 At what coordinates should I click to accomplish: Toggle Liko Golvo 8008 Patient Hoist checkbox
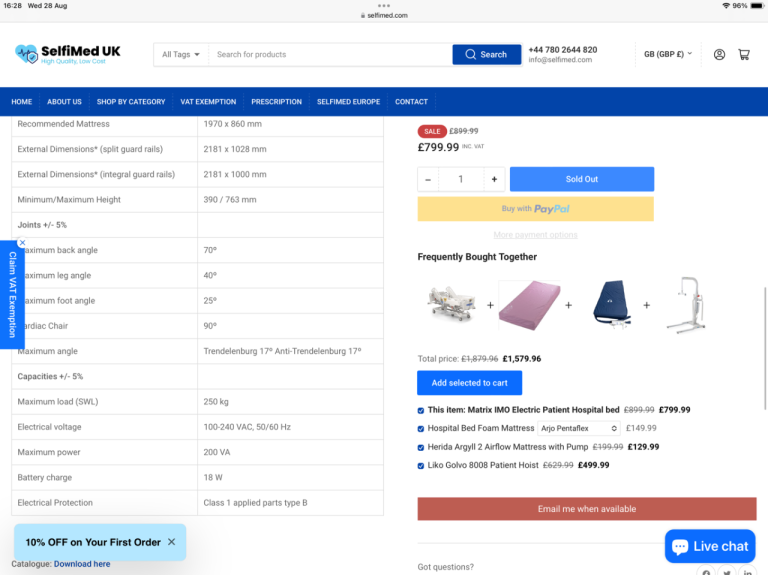(x=420, y=465)
